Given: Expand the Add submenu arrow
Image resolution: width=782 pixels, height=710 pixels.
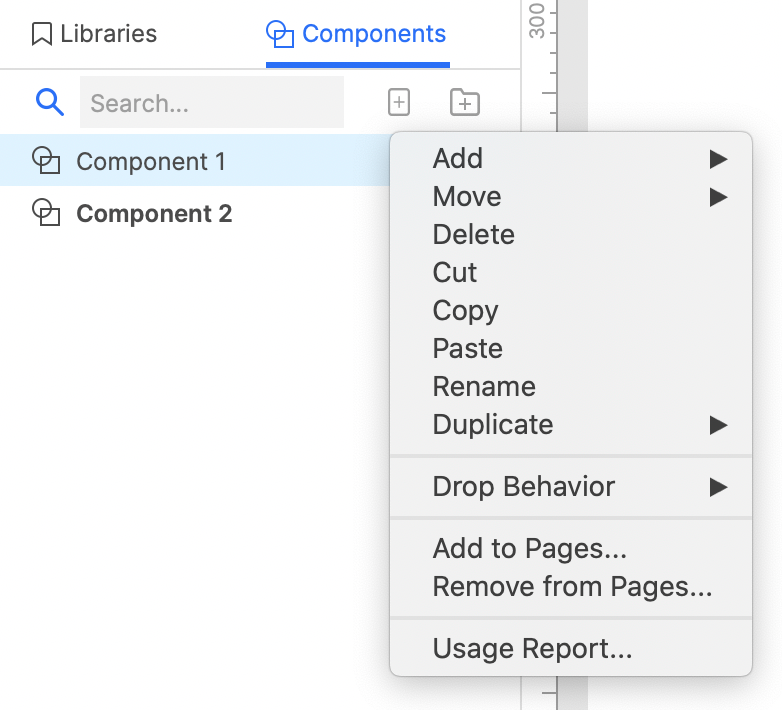Looking at the screenshot, I should coord(718,159).
